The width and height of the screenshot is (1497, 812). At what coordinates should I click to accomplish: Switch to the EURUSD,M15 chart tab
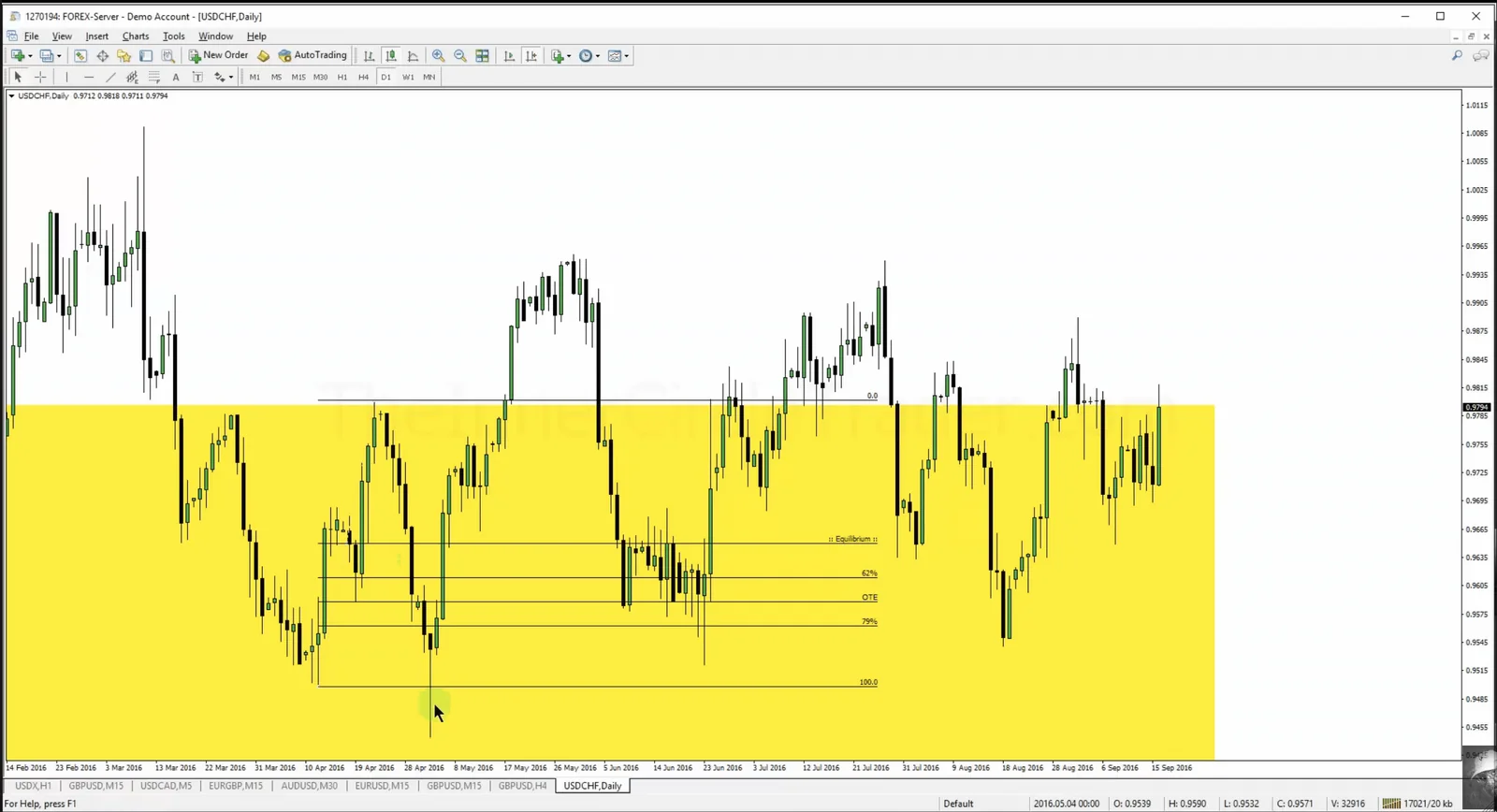pyautogui.click(x=382, y=786)
